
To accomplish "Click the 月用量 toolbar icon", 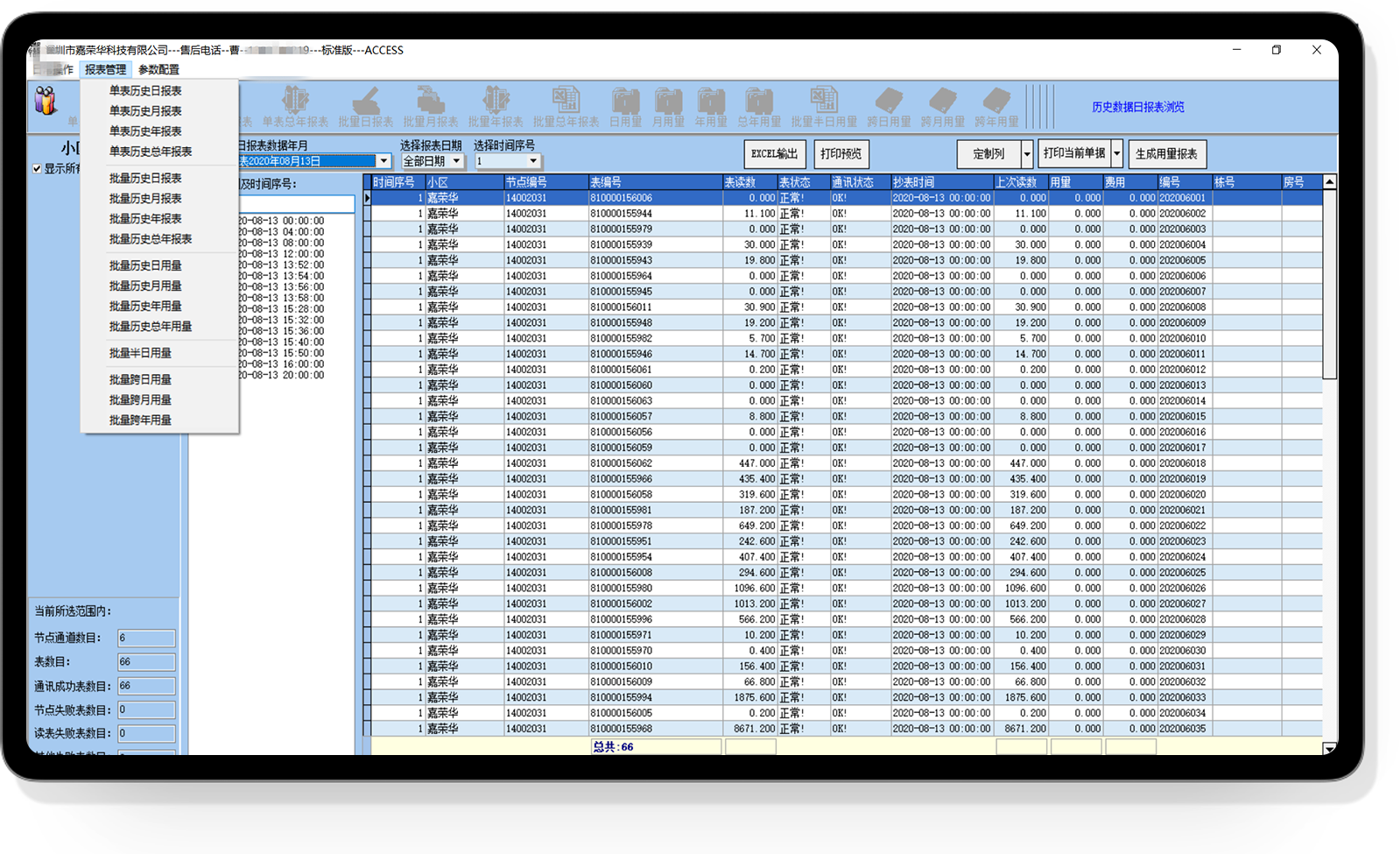I will pyautogui.click(x=668, y=107).
